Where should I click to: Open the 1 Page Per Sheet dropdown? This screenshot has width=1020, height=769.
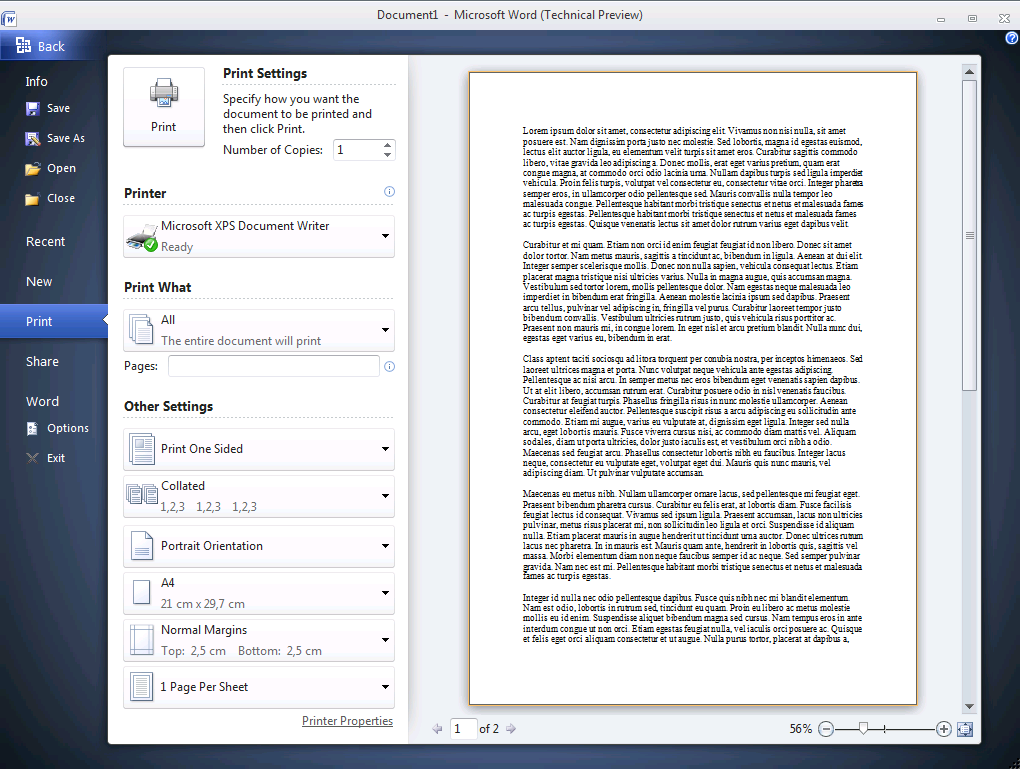pos(385,687)
